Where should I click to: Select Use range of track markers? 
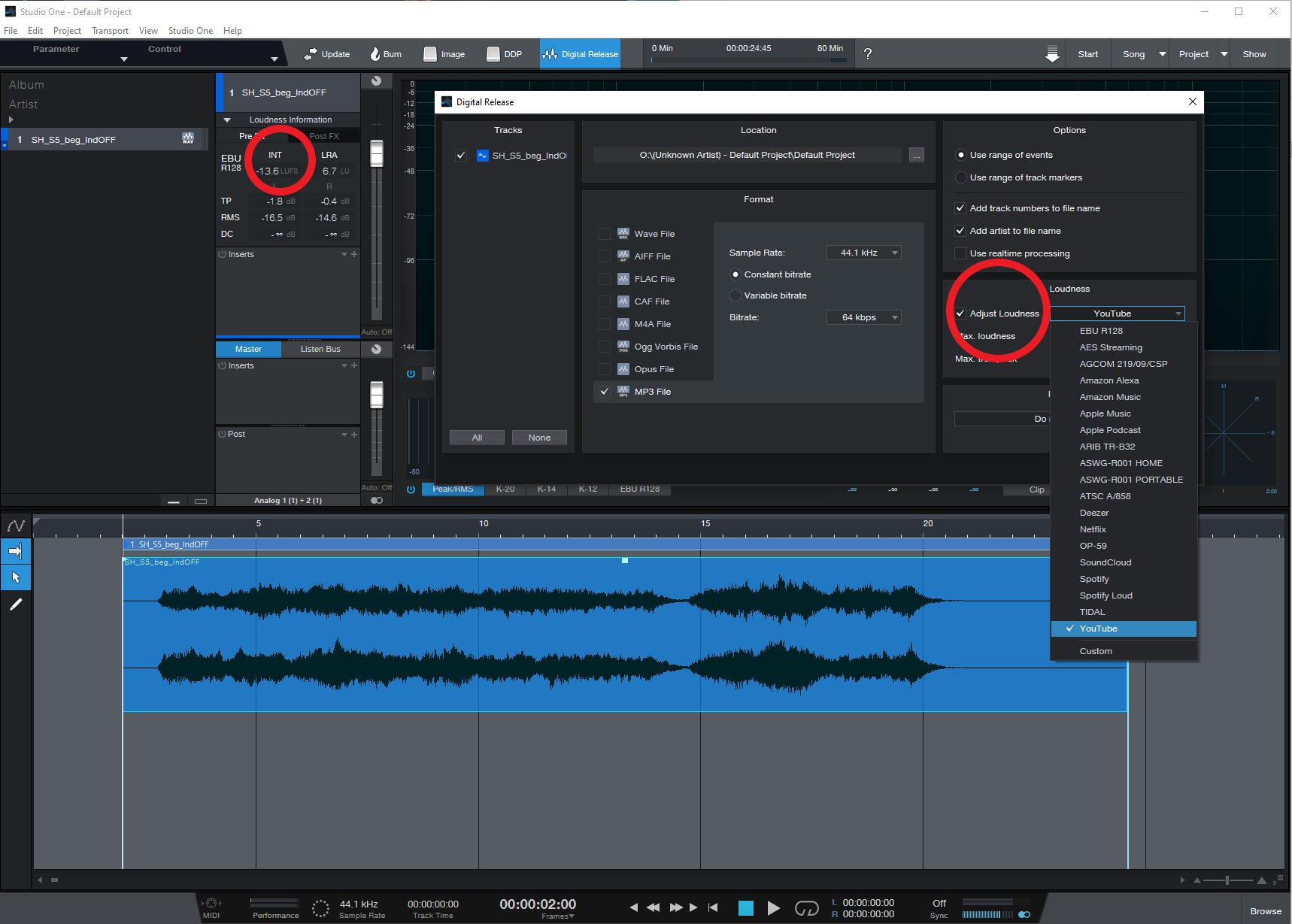960,177
